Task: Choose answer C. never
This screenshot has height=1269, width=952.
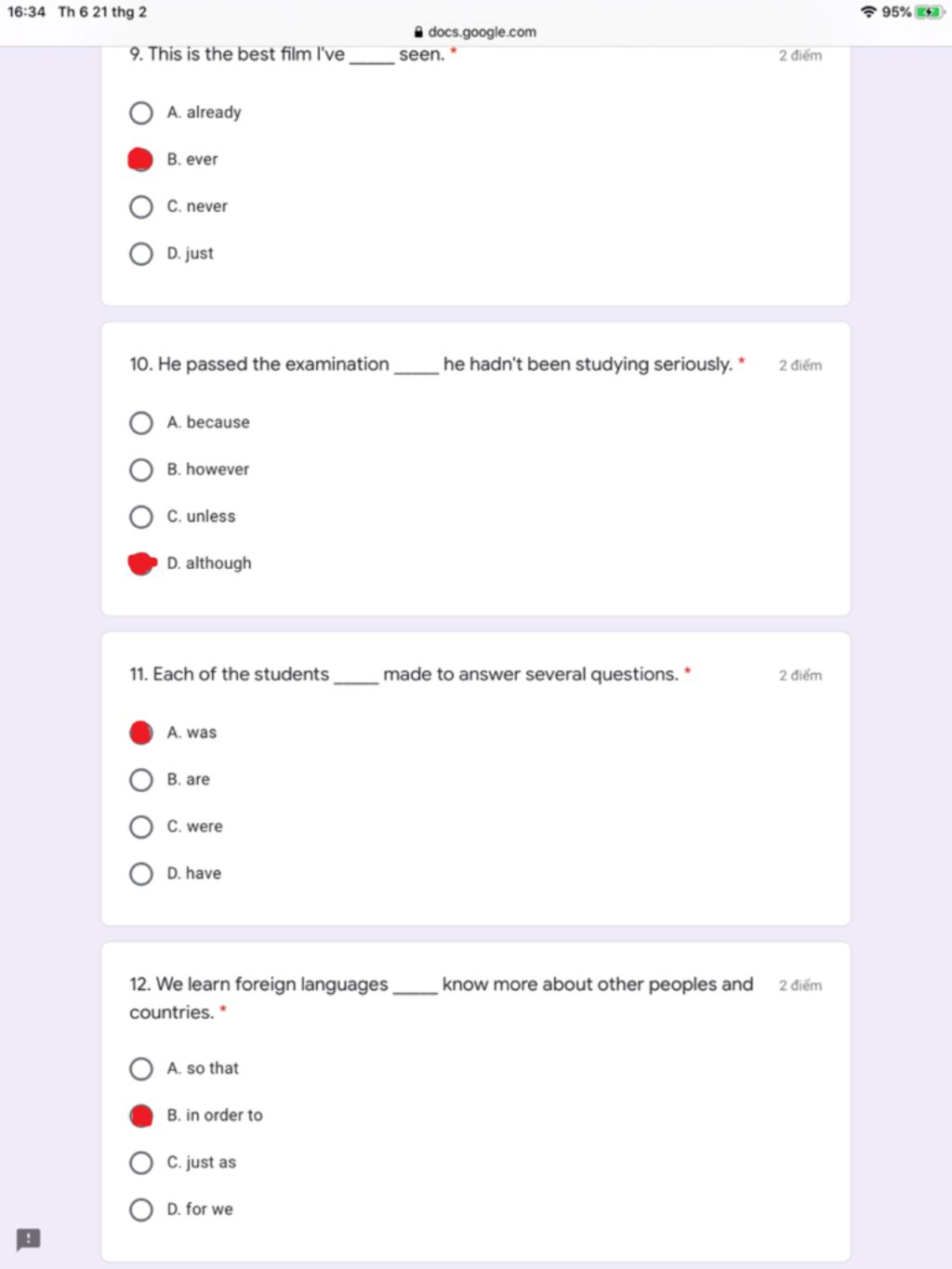Action: (x=141, y=206)
